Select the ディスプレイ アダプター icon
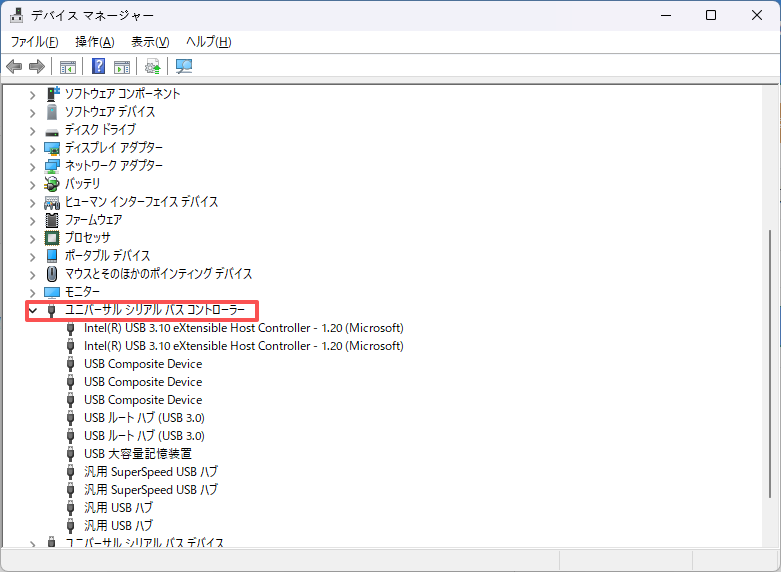This screenshot has width=781, height=572. (52, 148)
